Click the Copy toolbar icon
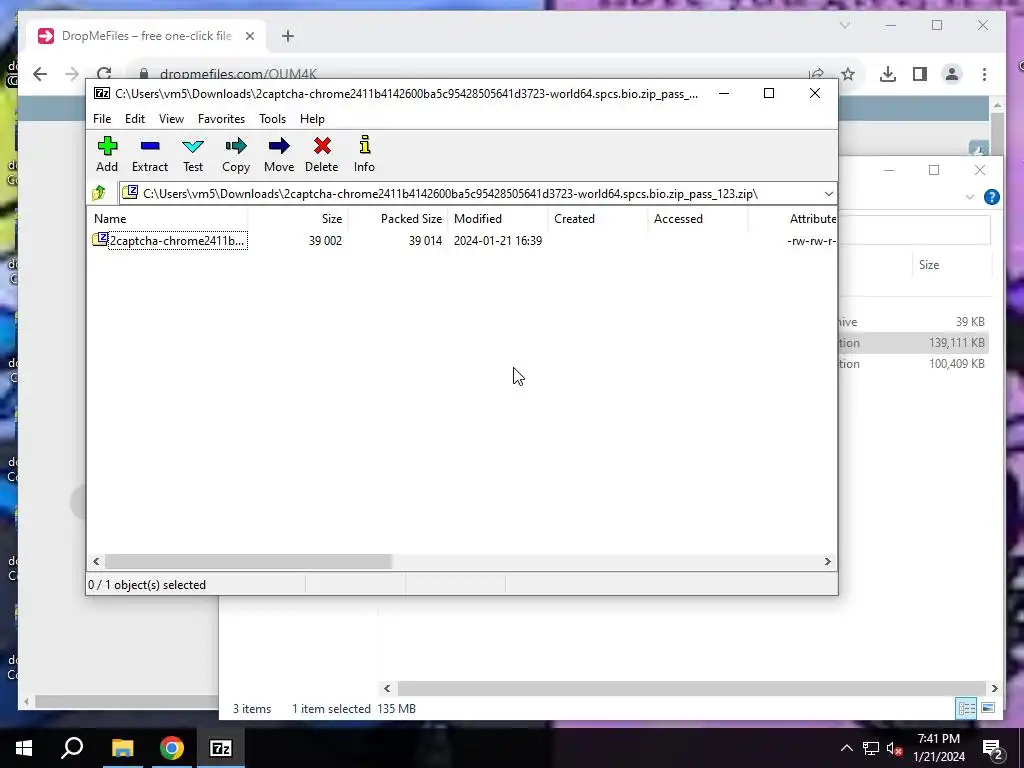This screenshot has height=768, width=1024. (x=236, y=154)
